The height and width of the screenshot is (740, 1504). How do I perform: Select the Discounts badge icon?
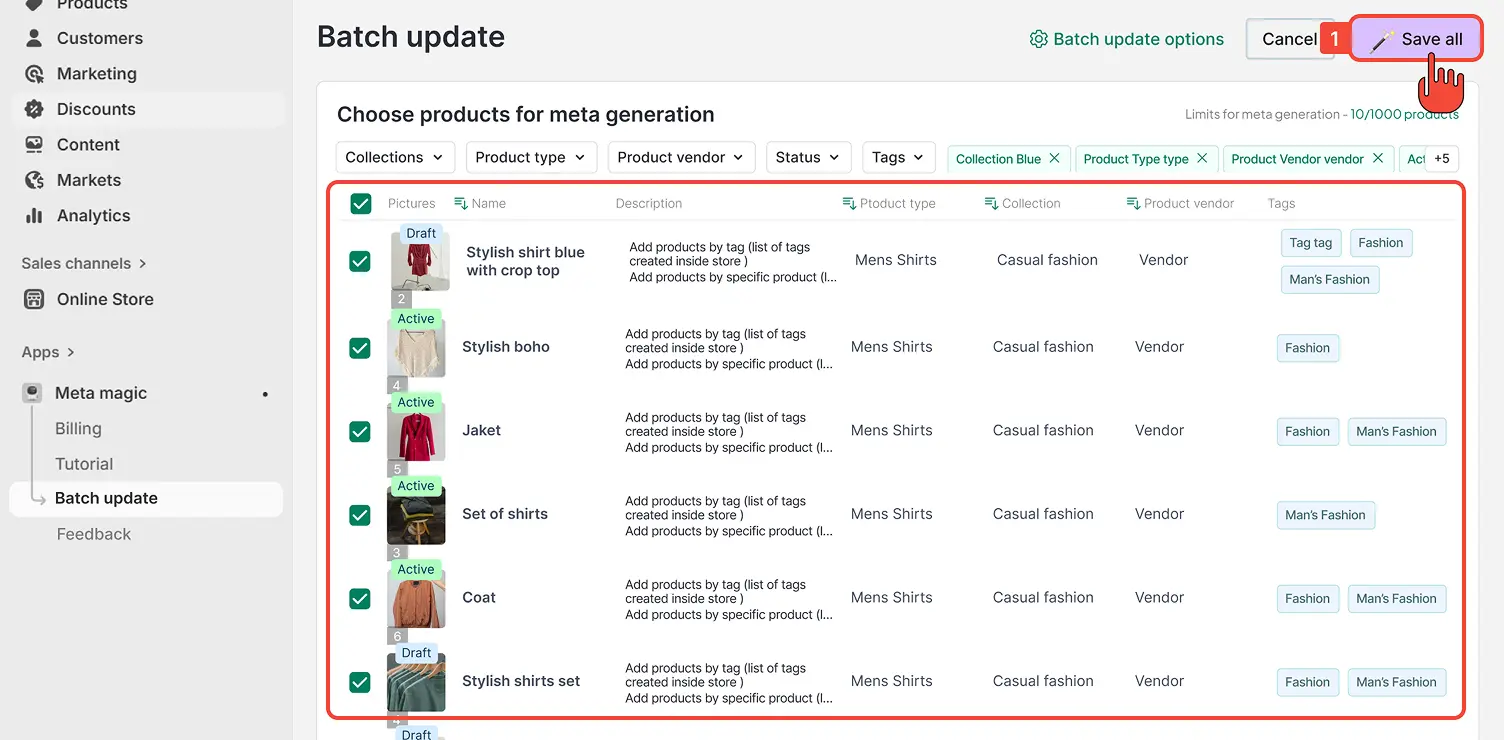pyautogui.click(x=35, y=109)
